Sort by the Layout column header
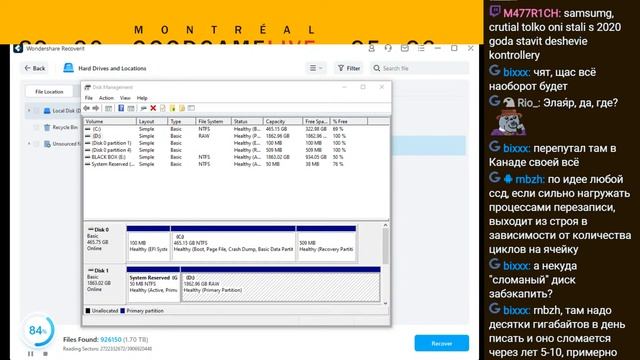The height and width of the screenshot is (360, 640). click(x=152, y=121)
